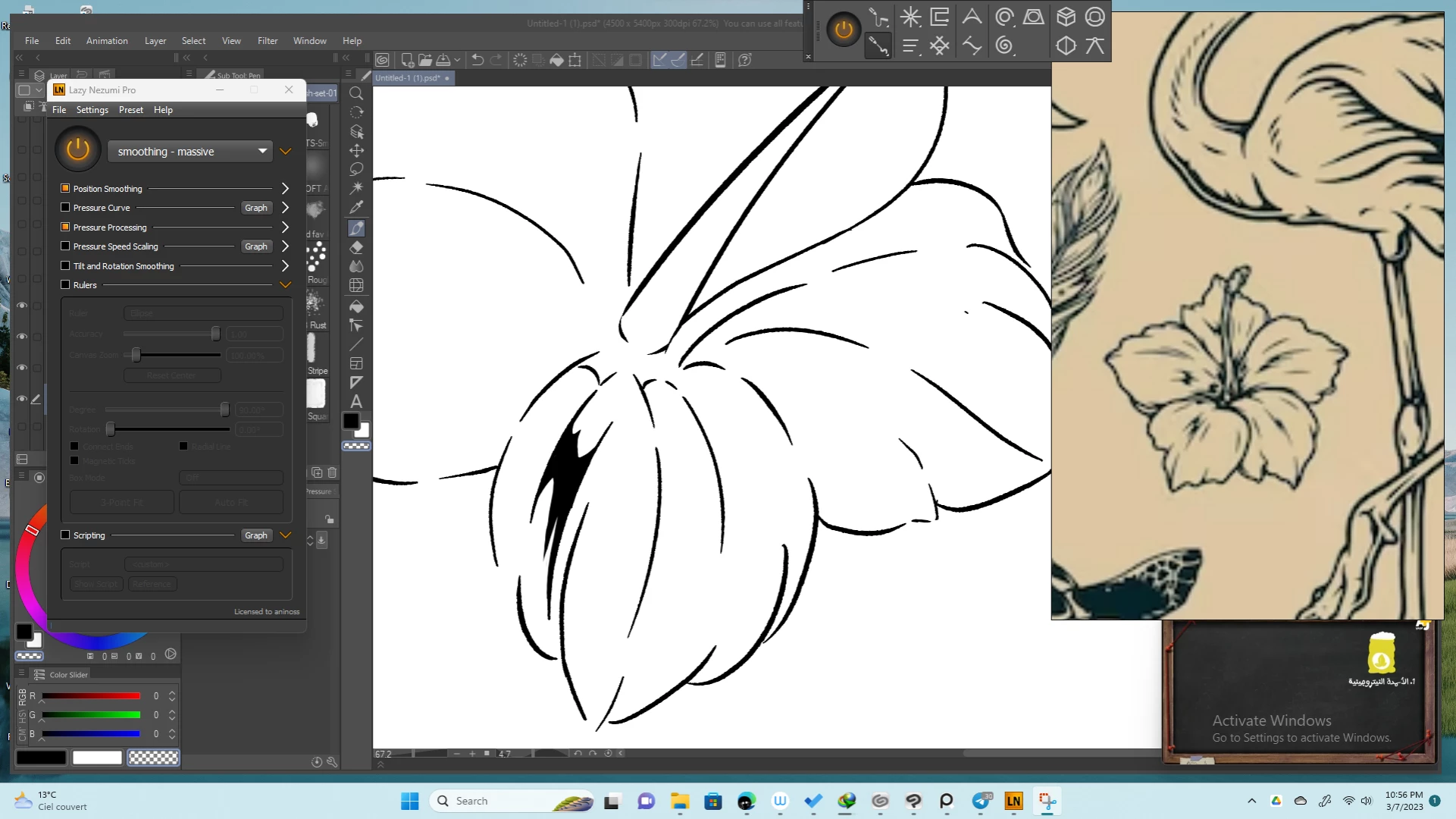Enable the Rulers checkbox
Viewport: 1456px width, 819px height.
[65, 284]
